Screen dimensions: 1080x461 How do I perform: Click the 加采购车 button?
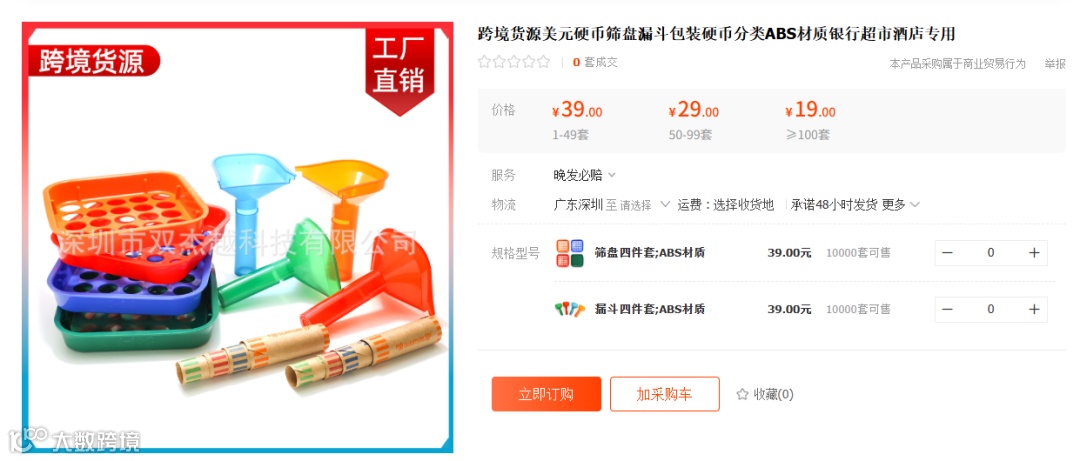pos(665,394)
